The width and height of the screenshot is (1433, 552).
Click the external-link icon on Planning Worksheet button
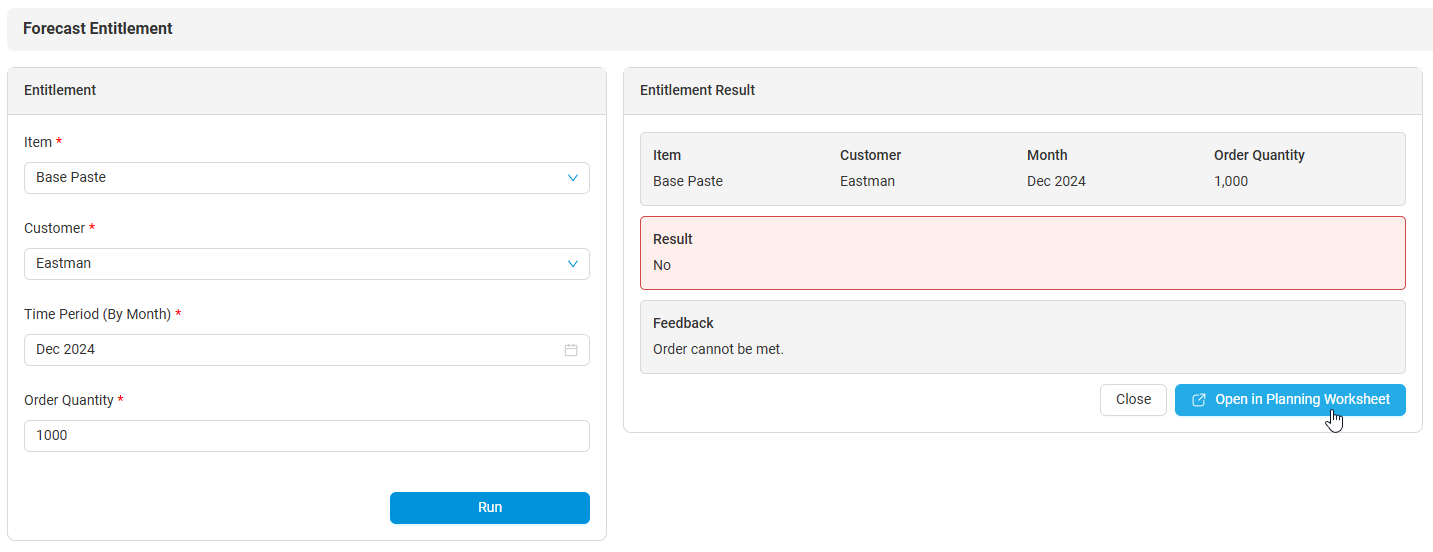[1199, 400]
